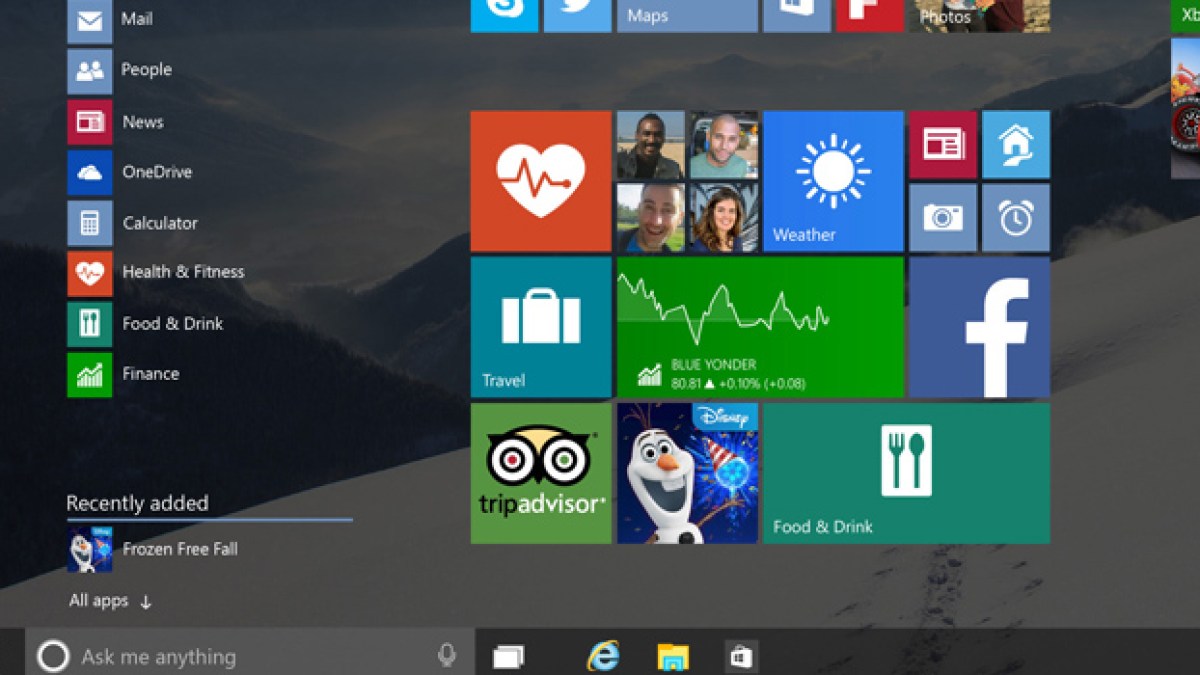
Task: Click the Cortana circle icon
Action: (x=53, y=656)
